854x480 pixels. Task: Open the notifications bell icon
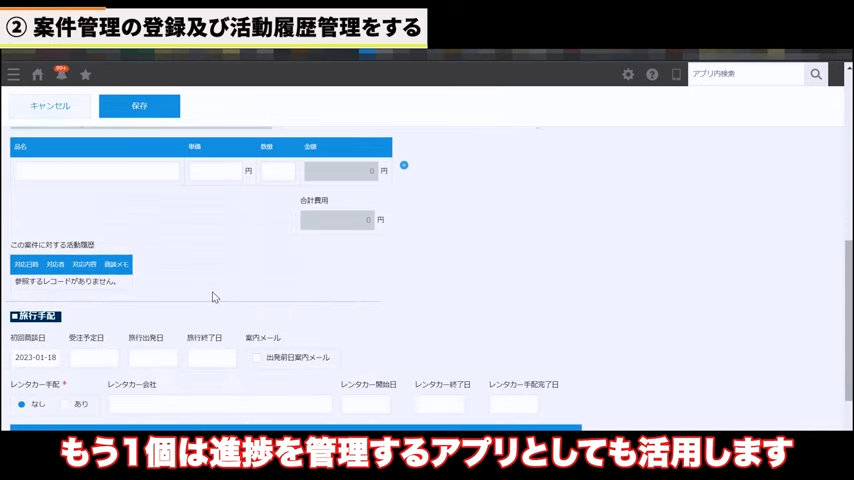click(61, 74)
